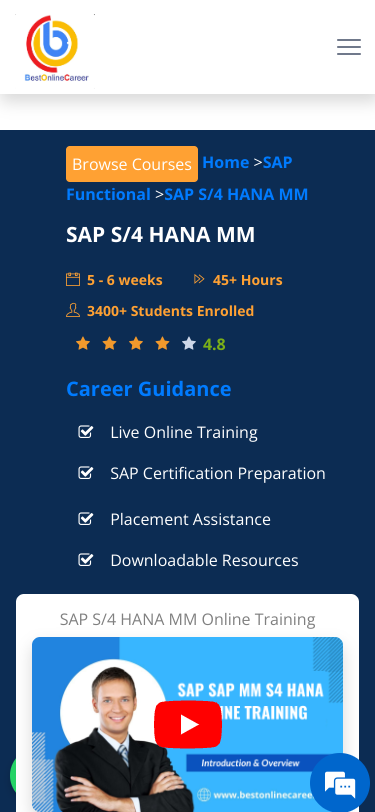Viewport: 375px width, 812px height.
Task: Click the 4.8 rating value
Action: click(214, 344)
